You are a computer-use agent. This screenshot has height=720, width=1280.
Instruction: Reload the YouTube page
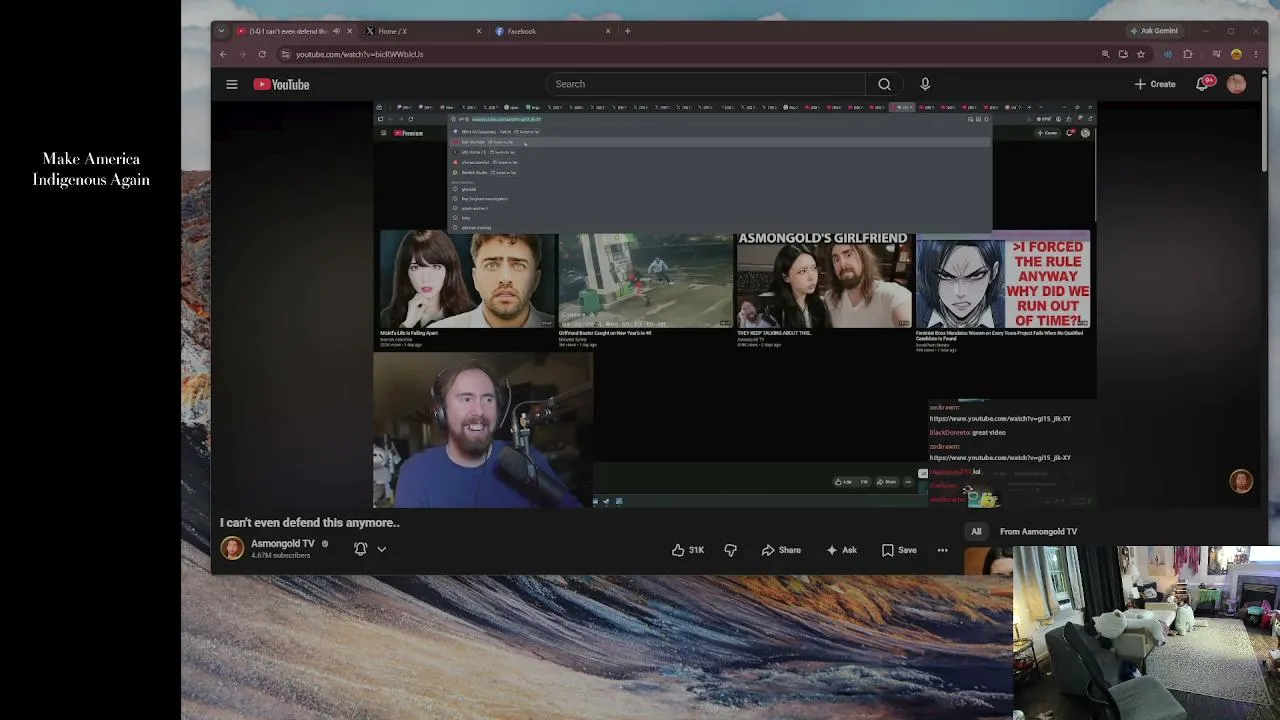[x=262, y=54]
